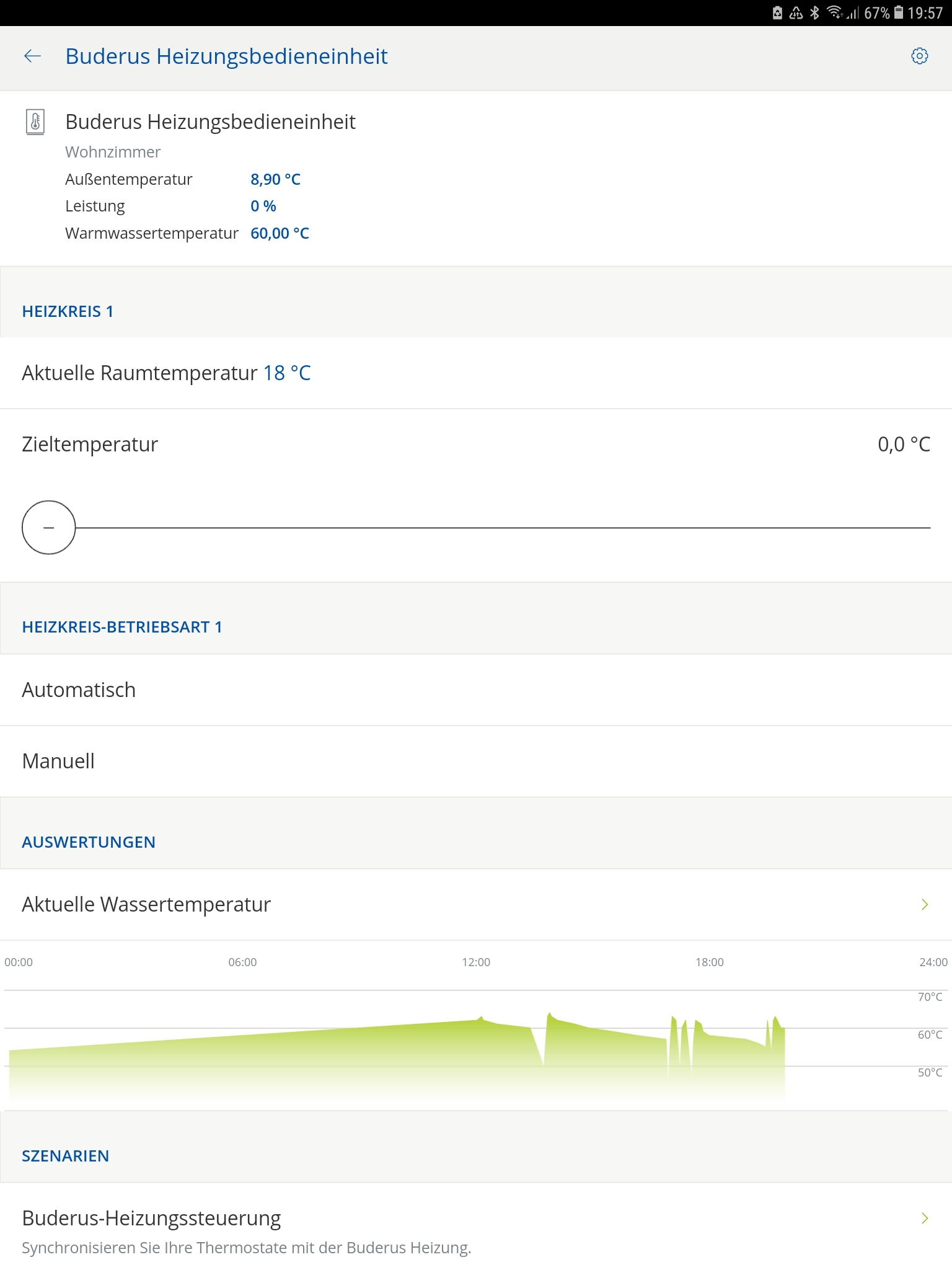
Task: Expand Aktuelle Wassertemperatur with its chevron
Action: pyautogui.click(x=924, y=905)
